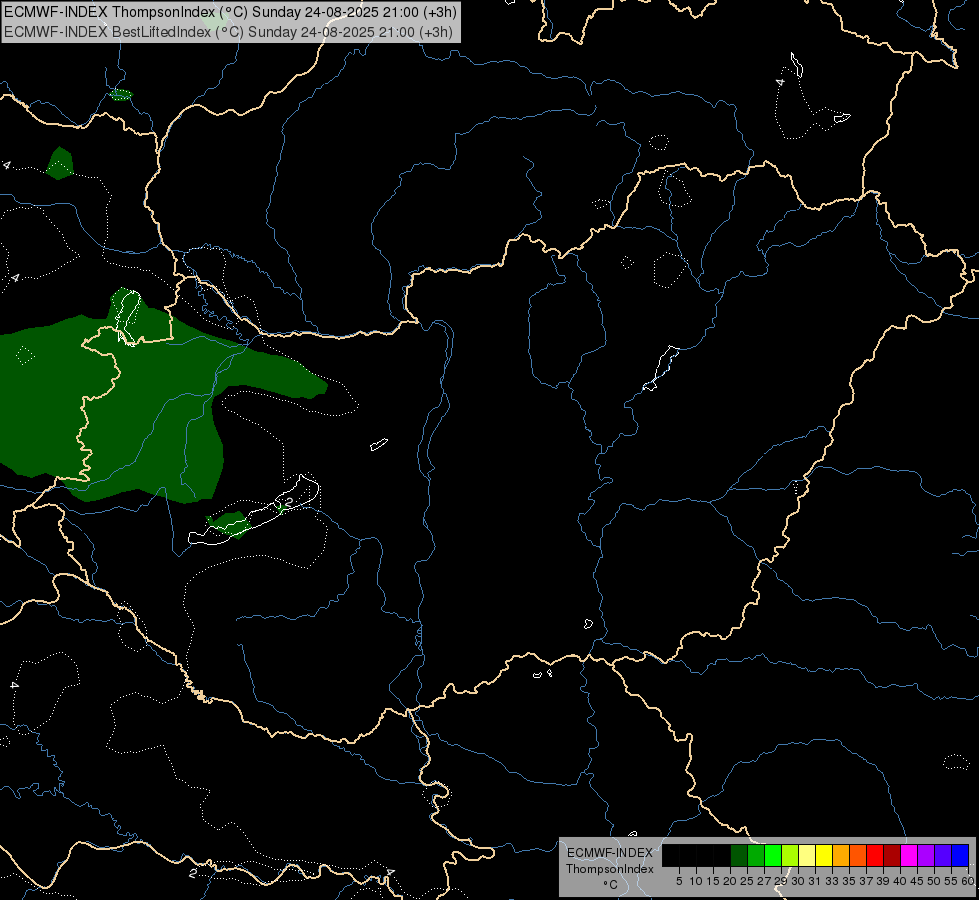Click the ECMWF-INDEX label in the legend box
Screen dimensions: 979x900
pyautogui.click(x=610, y=853)
